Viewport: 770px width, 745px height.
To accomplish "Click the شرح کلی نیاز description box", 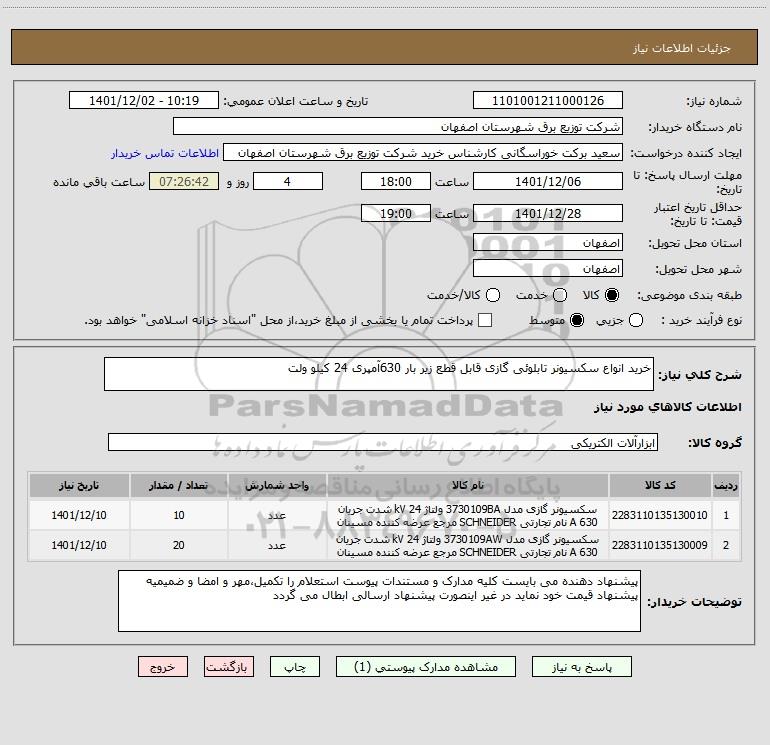I will pos(379,374).
